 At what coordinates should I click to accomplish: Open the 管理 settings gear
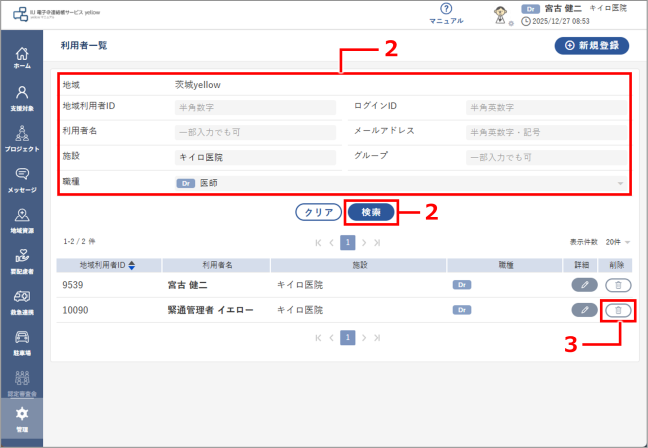pyautogui.click(x=22, y=418)
